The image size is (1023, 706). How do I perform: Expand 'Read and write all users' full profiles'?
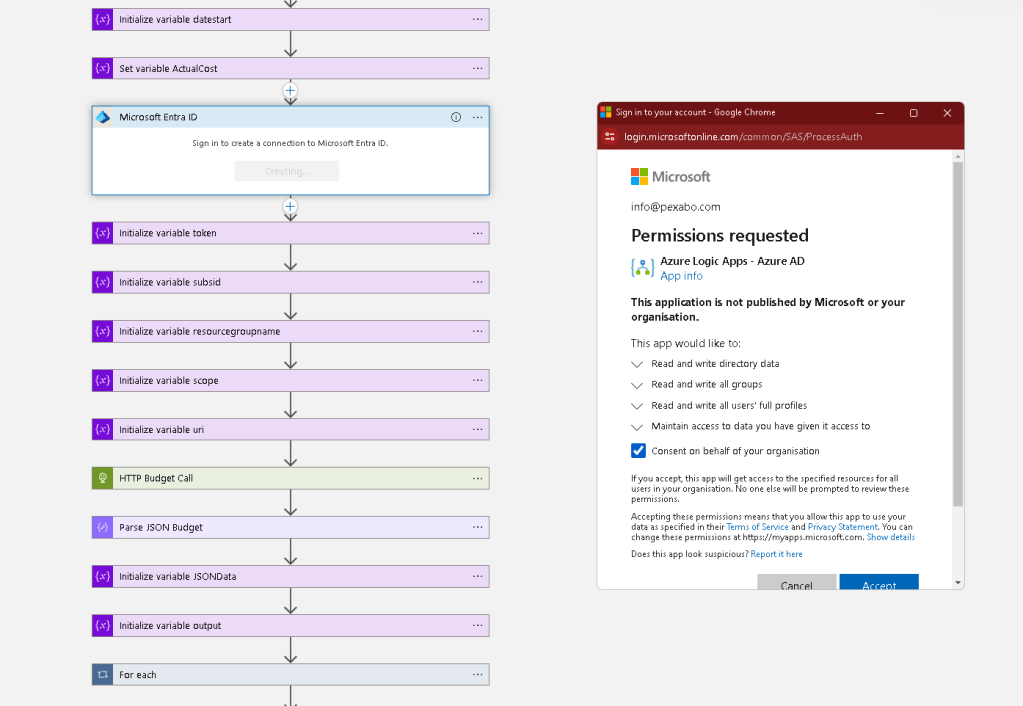637,406
